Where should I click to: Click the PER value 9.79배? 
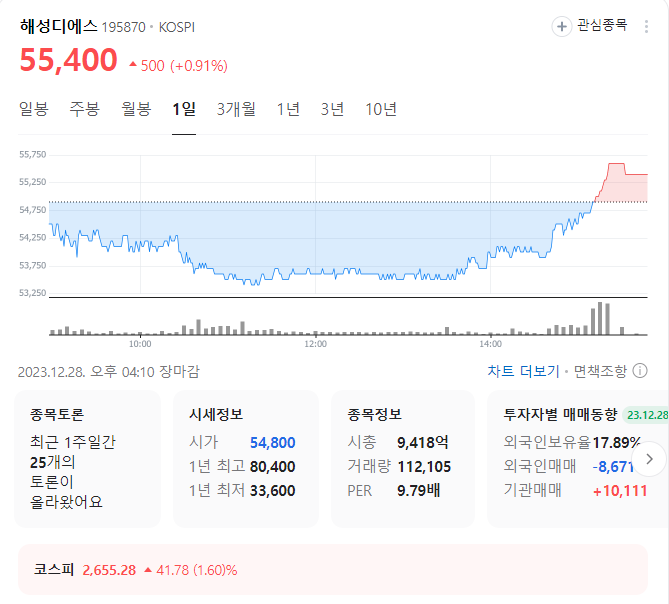pos(419,490)
